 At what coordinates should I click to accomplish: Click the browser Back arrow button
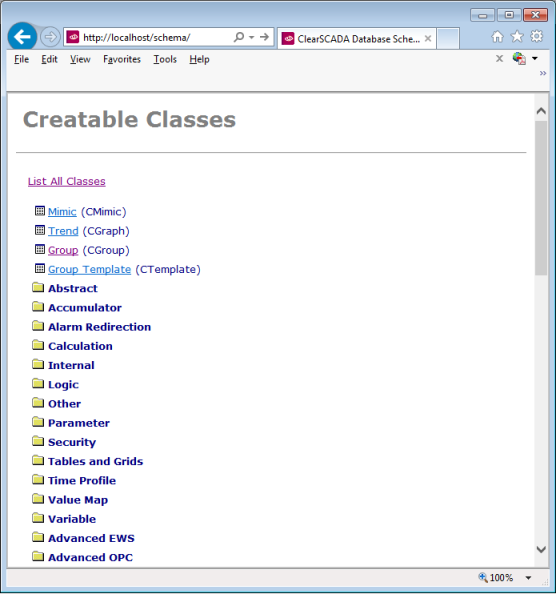[22, 37]
